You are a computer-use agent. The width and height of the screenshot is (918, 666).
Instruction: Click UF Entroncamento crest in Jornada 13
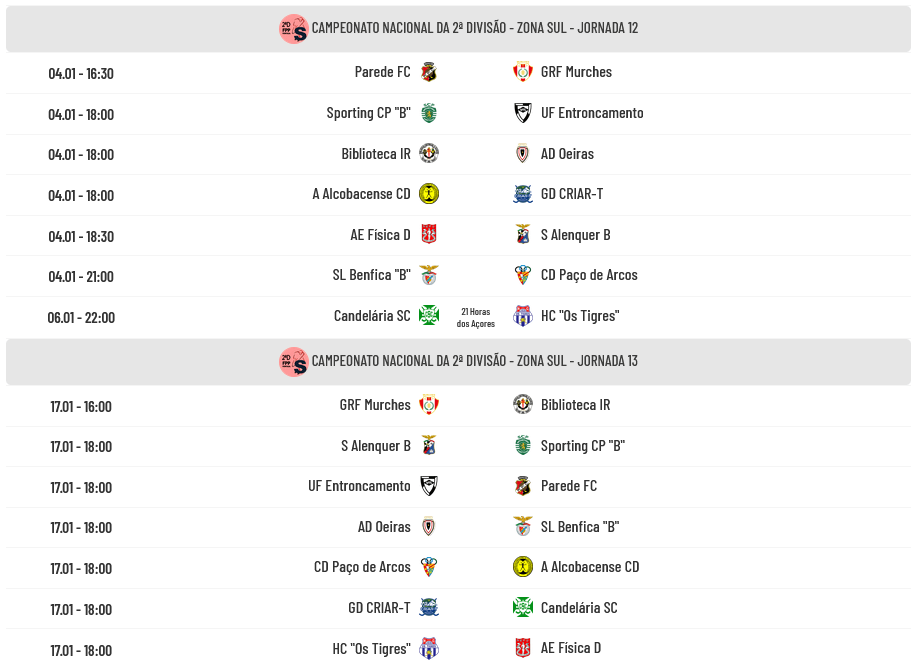pyautogui.click(x=429, y=486)
